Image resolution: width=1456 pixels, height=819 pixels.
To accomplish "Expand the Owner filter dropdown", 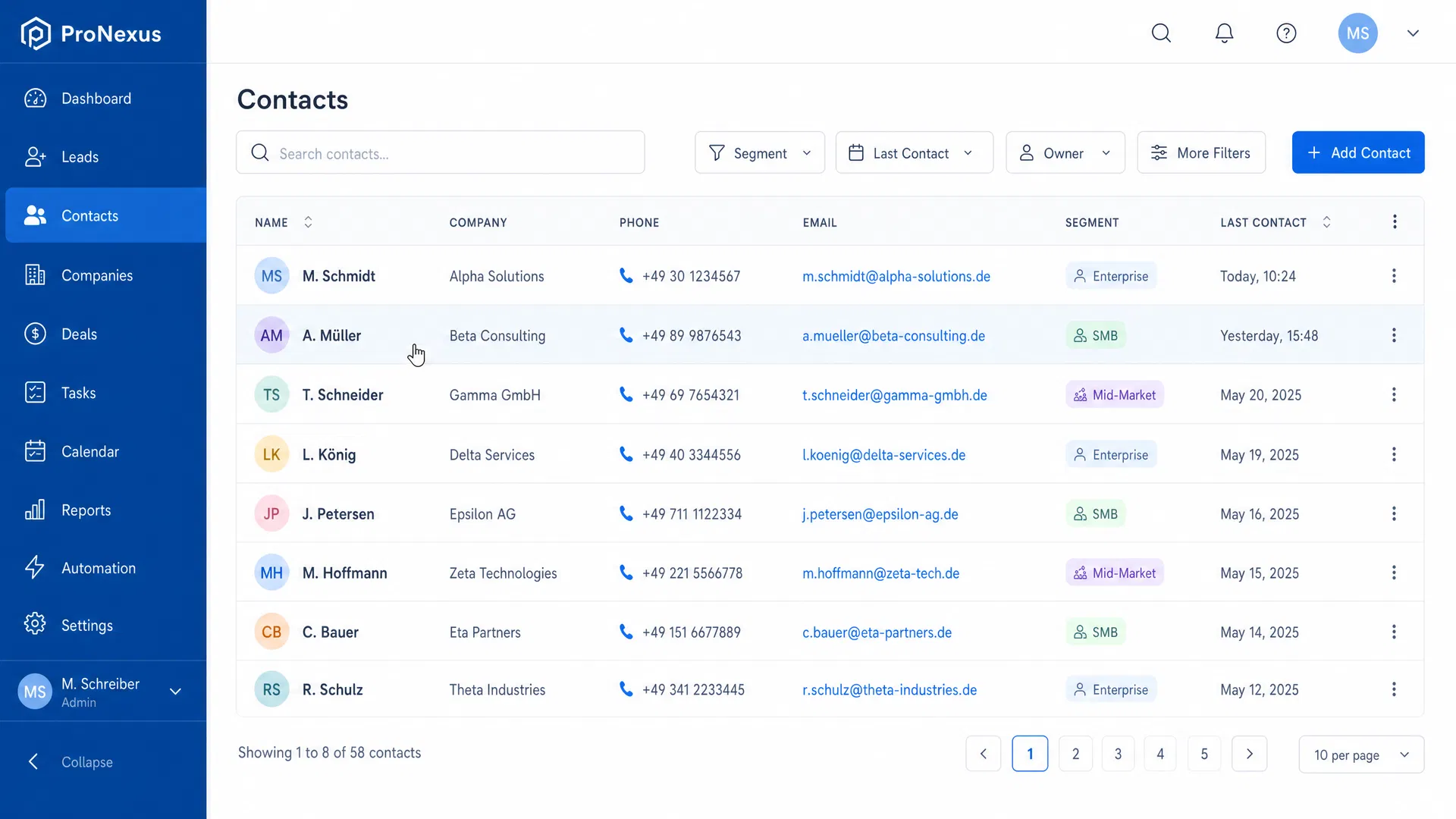I will click(x=1065, y=152).
